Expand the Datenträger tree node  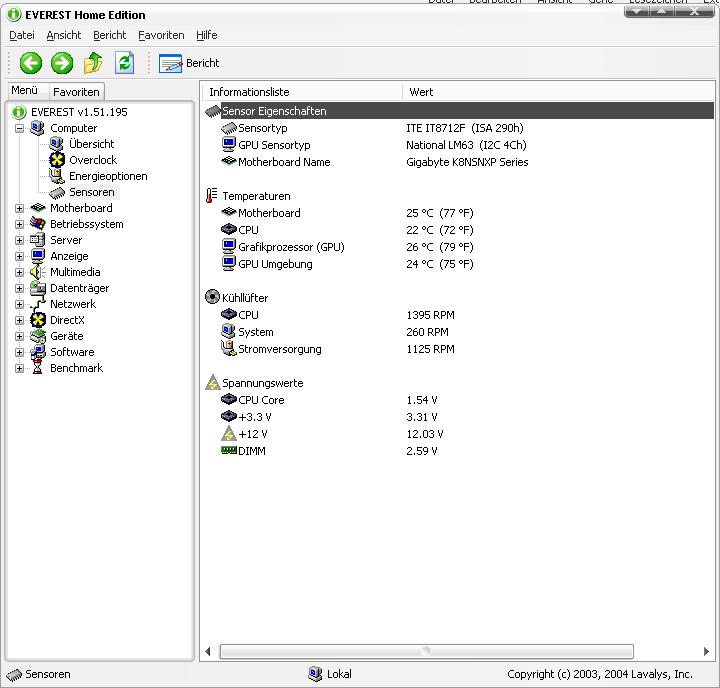[x=19, y=288]
